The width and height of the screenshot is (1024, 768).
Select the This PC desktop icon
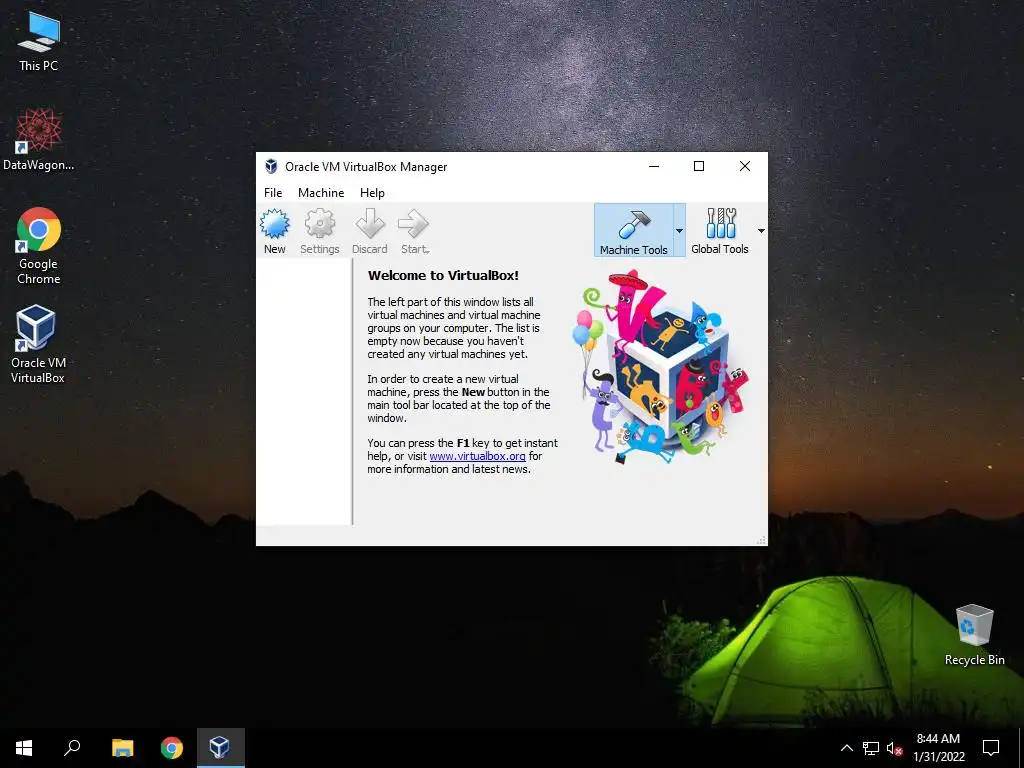point(39,42)
